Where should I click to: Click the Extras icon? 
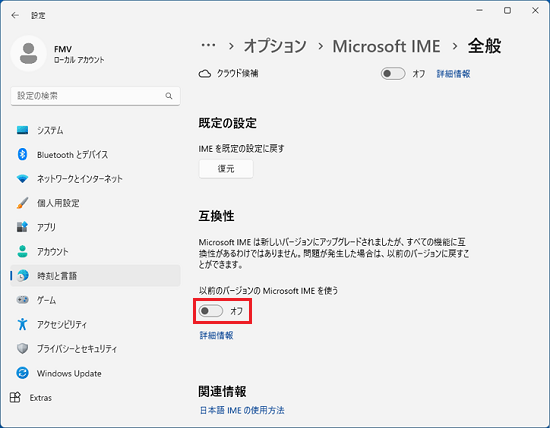point(15,397)
